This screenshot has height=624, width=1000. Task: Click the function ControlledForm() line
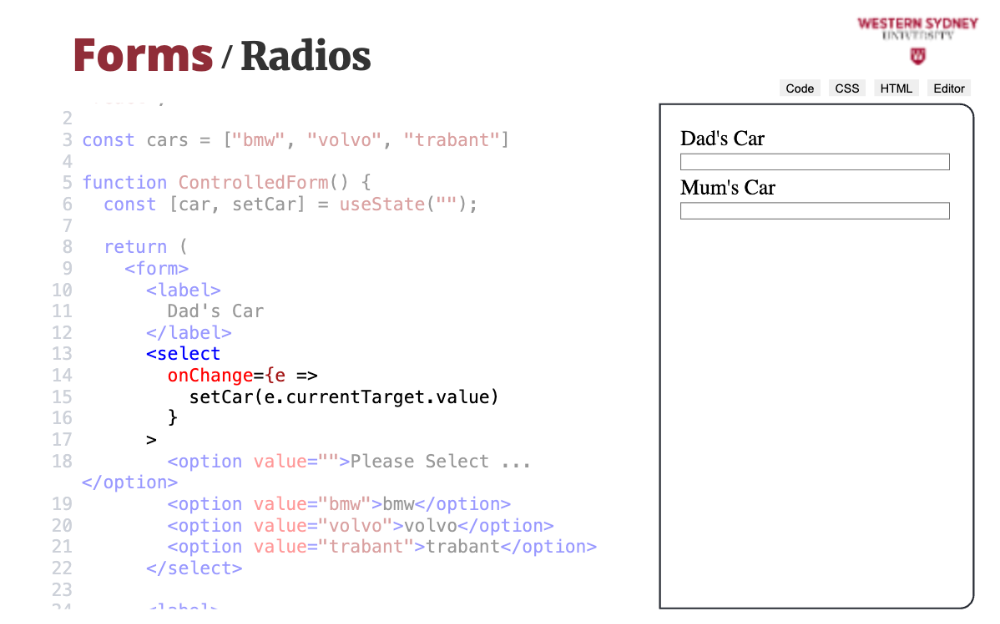(x=226, y=183)
